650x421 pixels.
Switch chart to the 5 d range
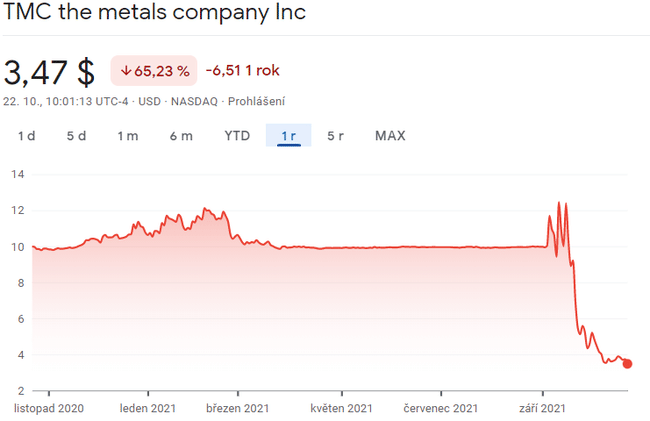click(x=76, y=136)
